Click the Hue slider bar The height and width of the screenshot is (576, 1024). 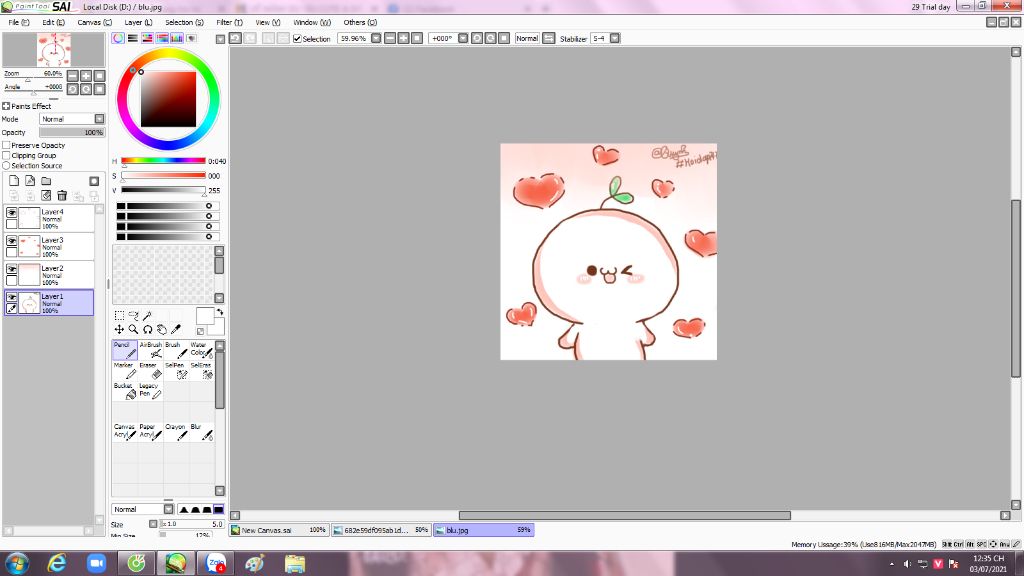[x=163, y=160]
